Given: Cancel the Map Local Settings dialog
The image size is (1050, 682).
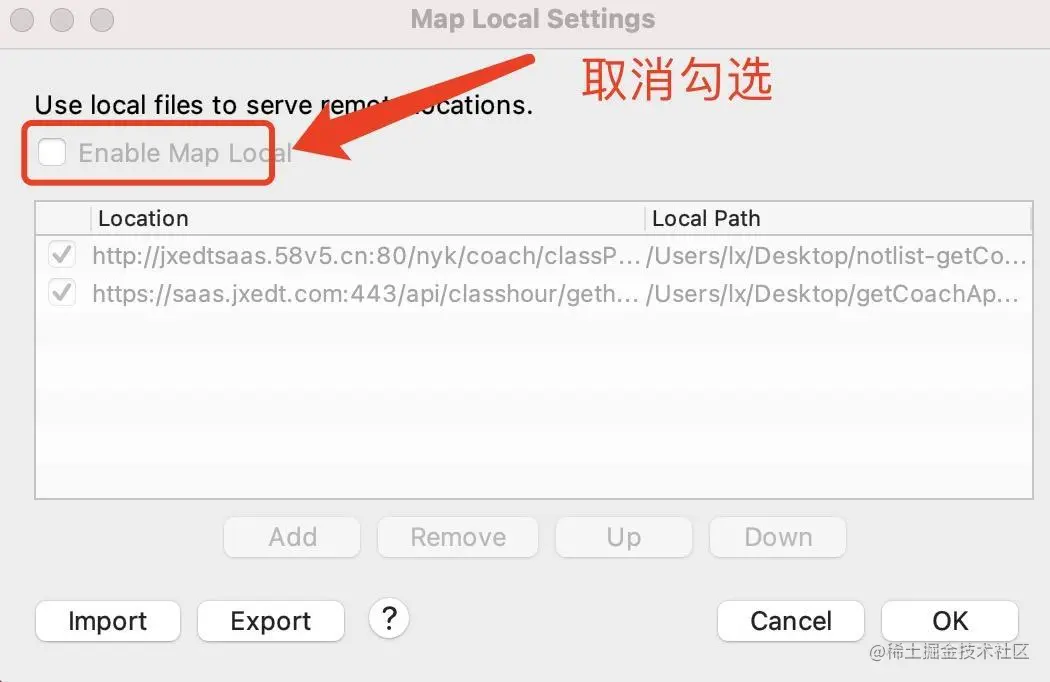Looking at the screenshot, I should (x=791, y=621).
